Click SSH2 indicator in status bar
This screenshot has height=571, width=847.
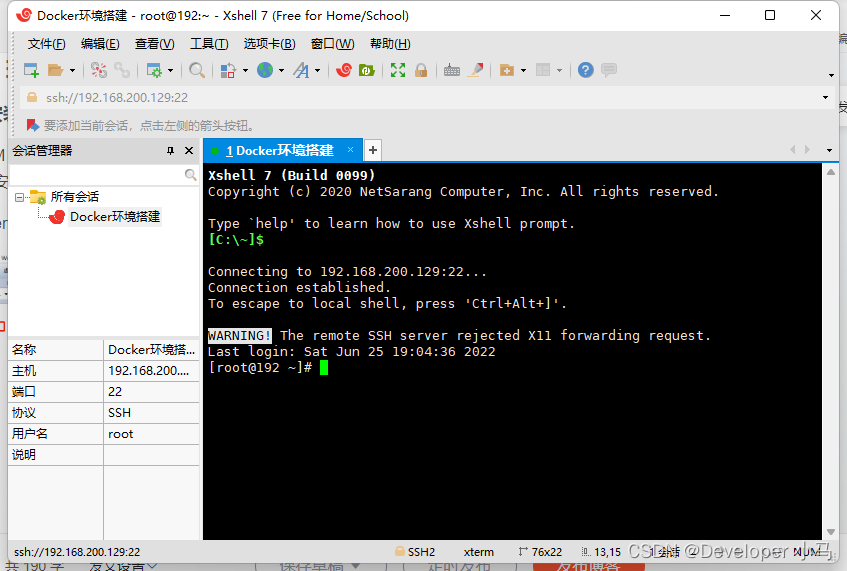click(415, 552)
